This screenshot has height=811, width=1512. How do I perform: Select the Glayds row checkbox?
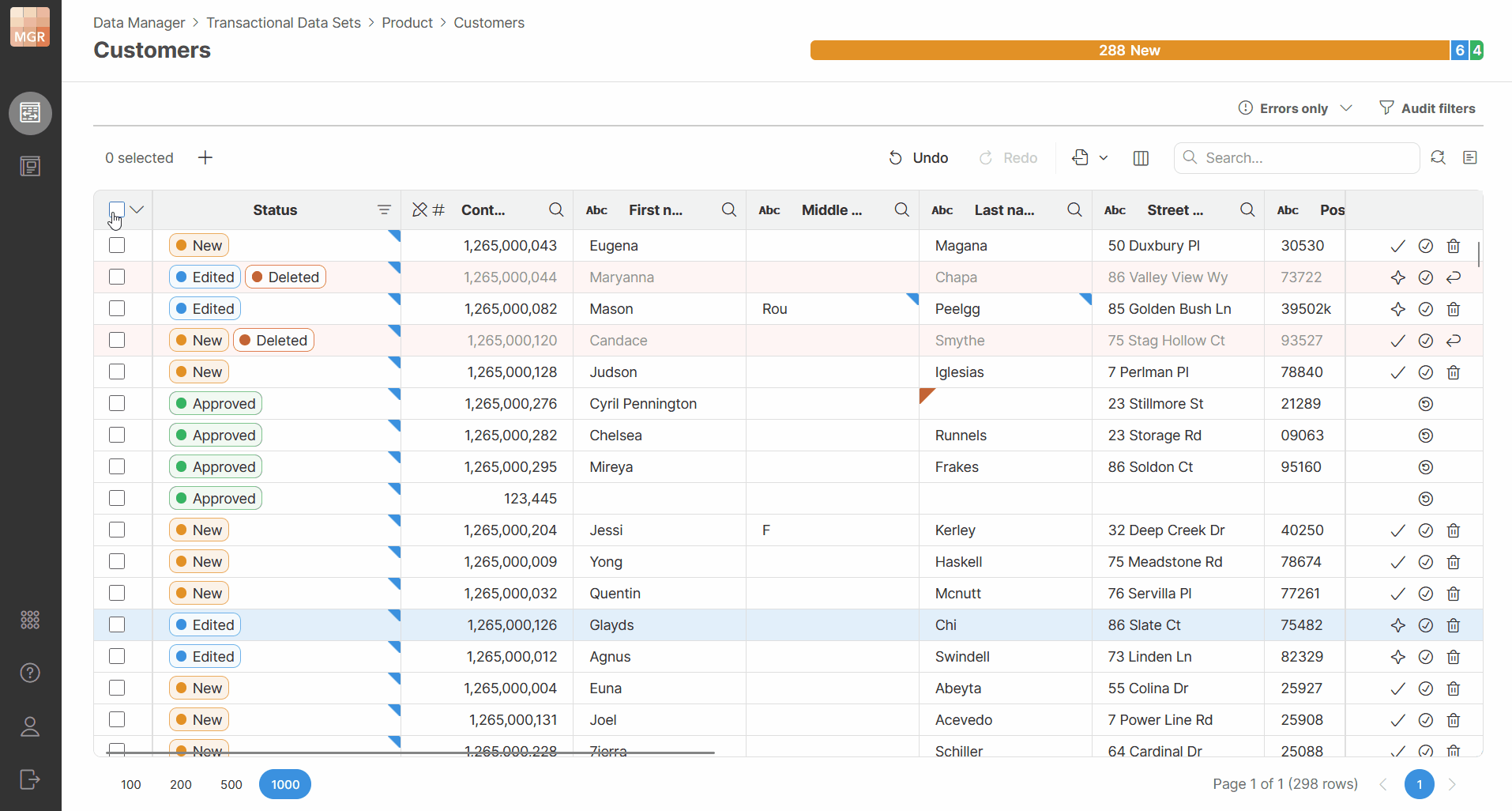coord(117,624)
